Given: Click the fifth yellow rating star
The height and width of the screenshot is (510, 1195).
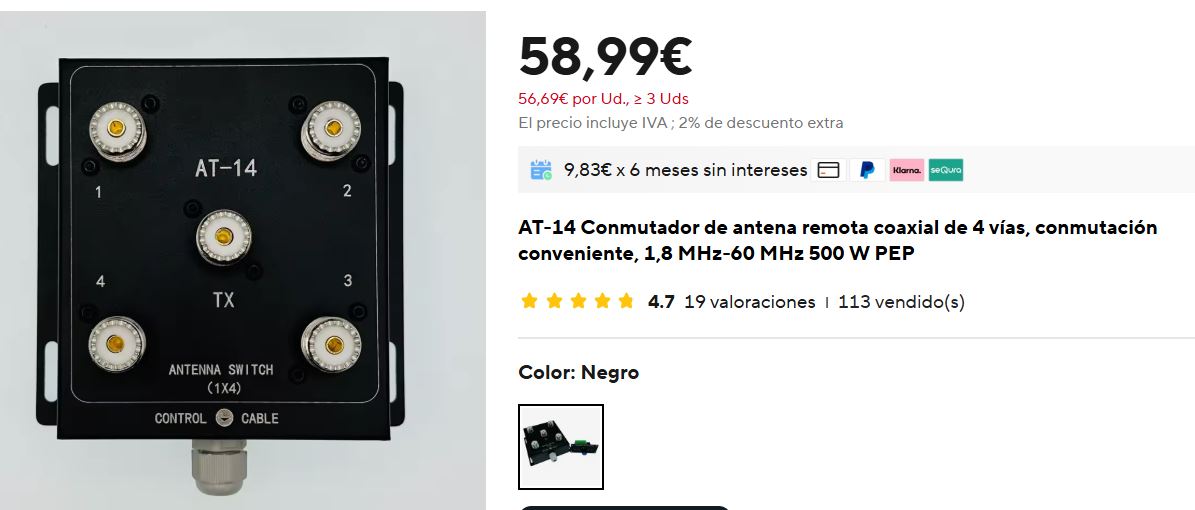Looking at the screenshot, I should pos(626,301).
